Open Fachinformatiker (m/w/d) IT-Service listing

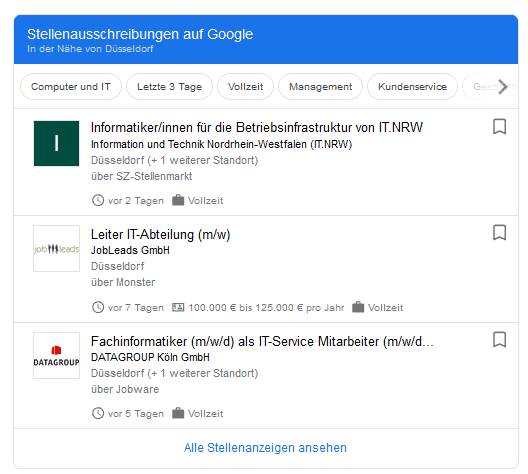[x=262, y=342]
